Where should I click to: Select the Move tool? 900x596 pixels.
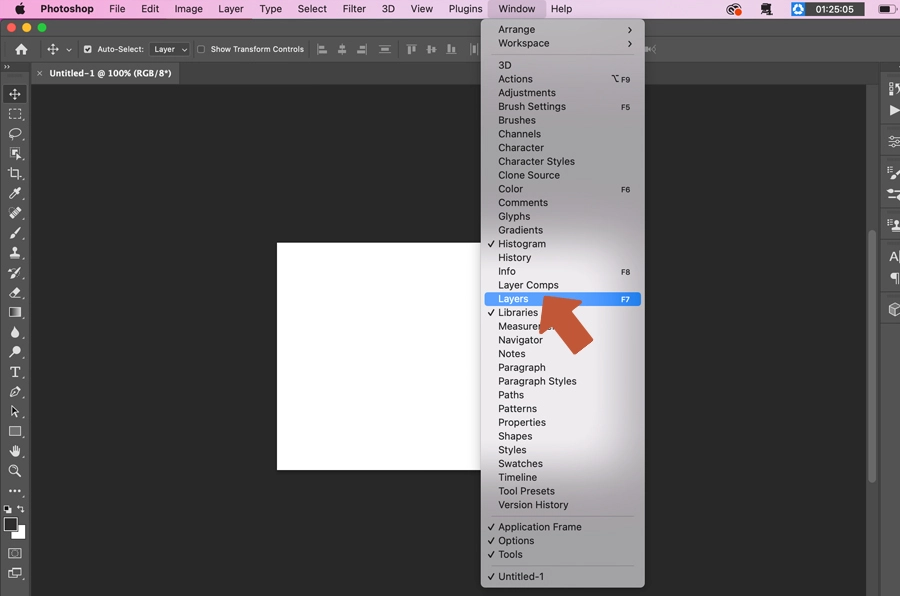(x=15, y=94)
